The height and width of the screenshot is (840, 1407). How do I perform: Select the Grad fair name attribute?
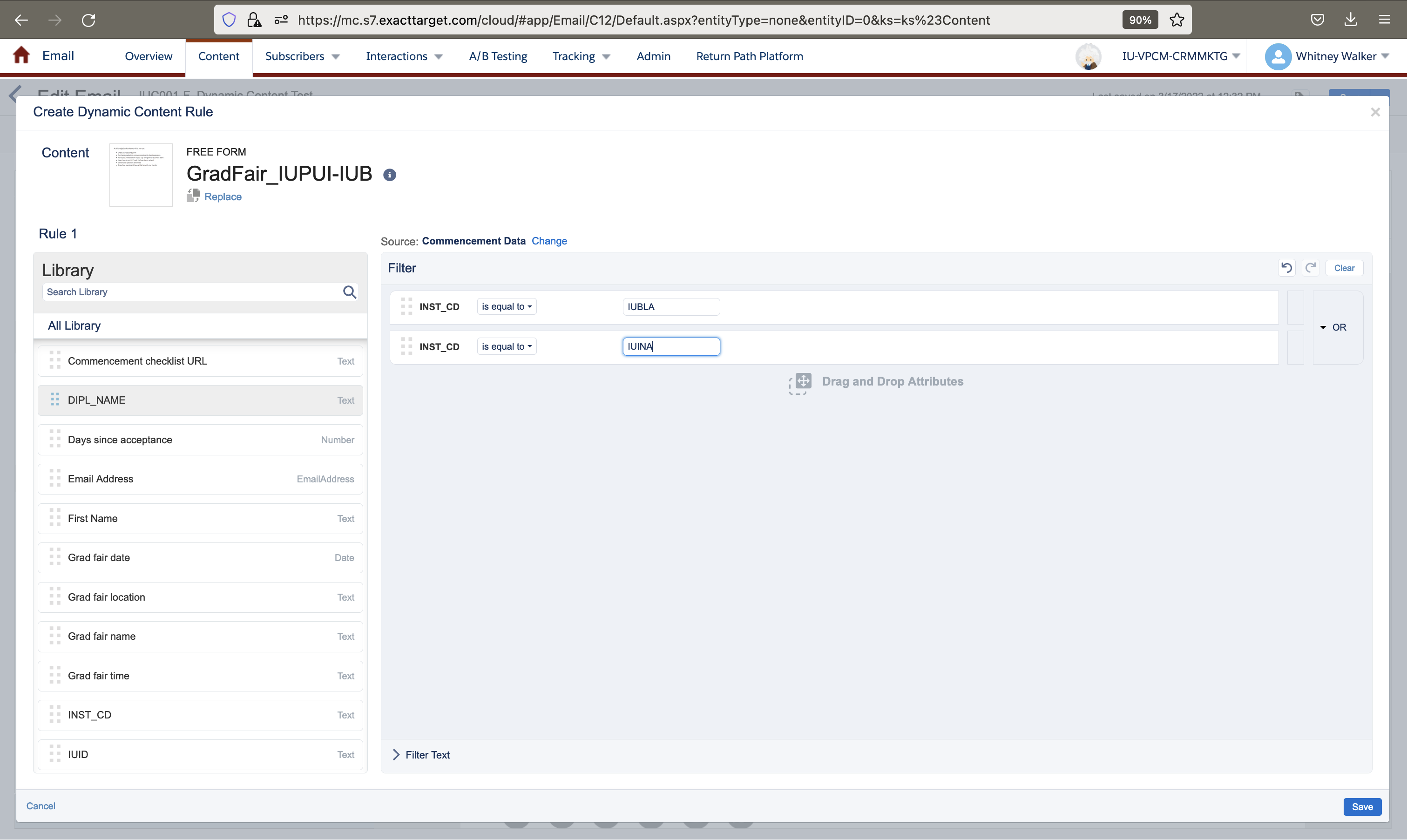[200, 636]
